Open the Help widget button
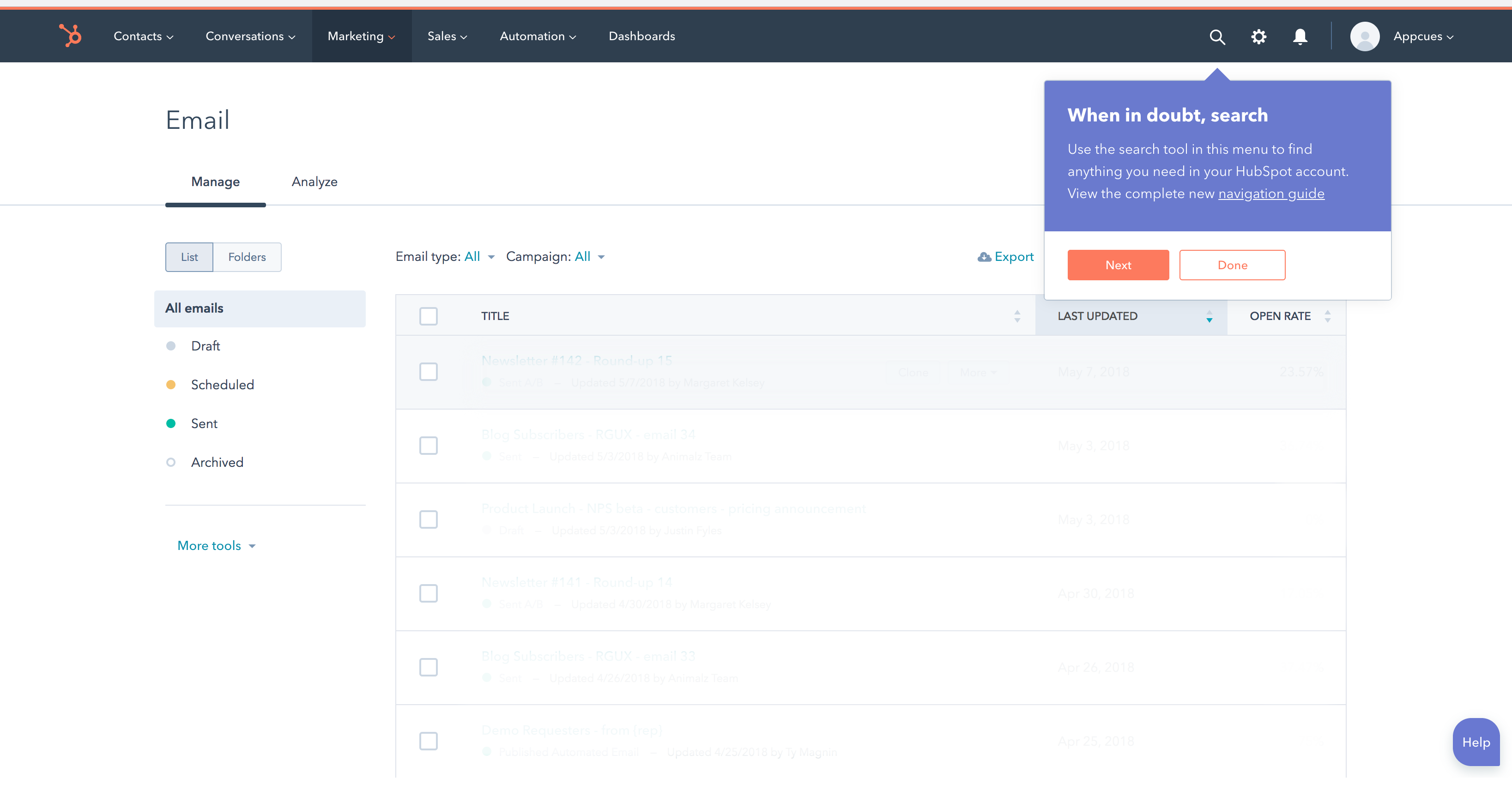 pos(1476,742)
